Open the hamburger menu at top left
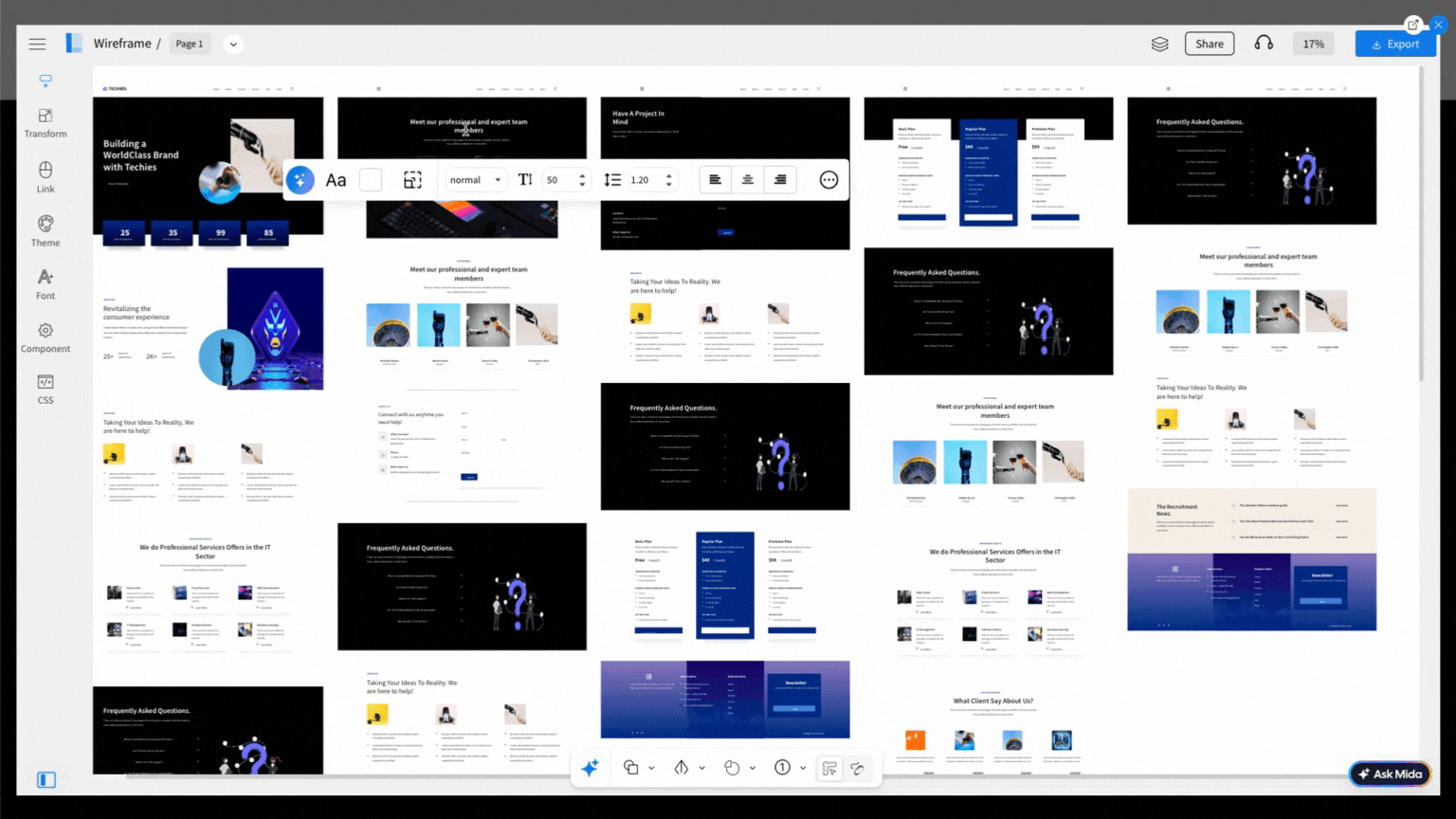1456x819 pixels. tap(37, 44)
